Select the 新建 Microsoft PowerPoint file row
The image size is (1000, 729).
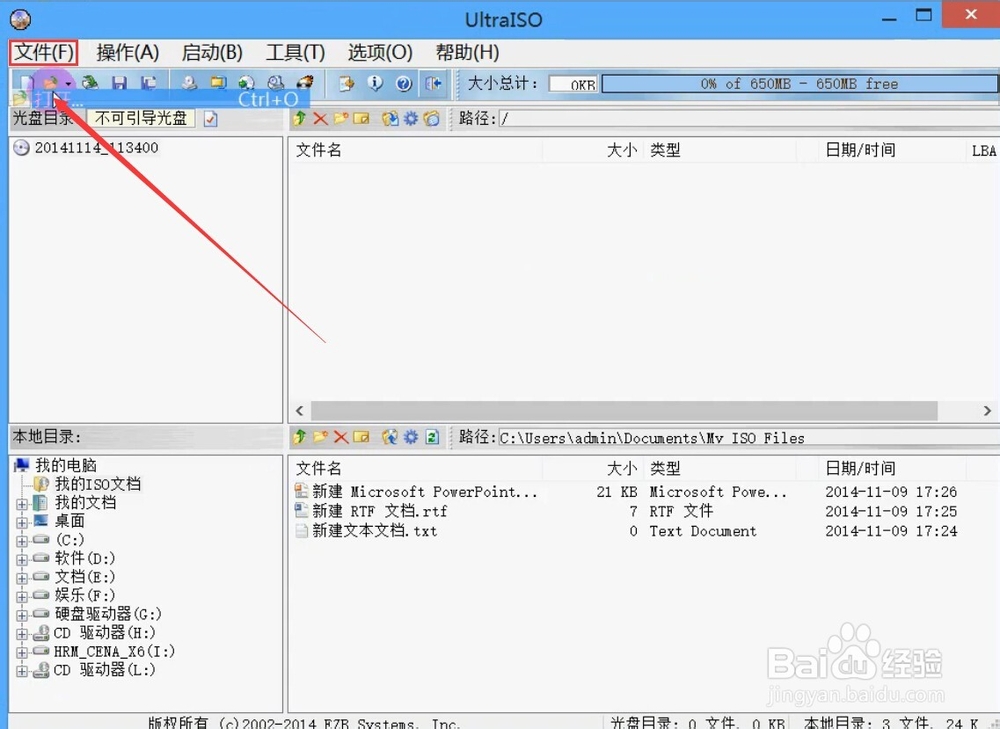[625, 492]
